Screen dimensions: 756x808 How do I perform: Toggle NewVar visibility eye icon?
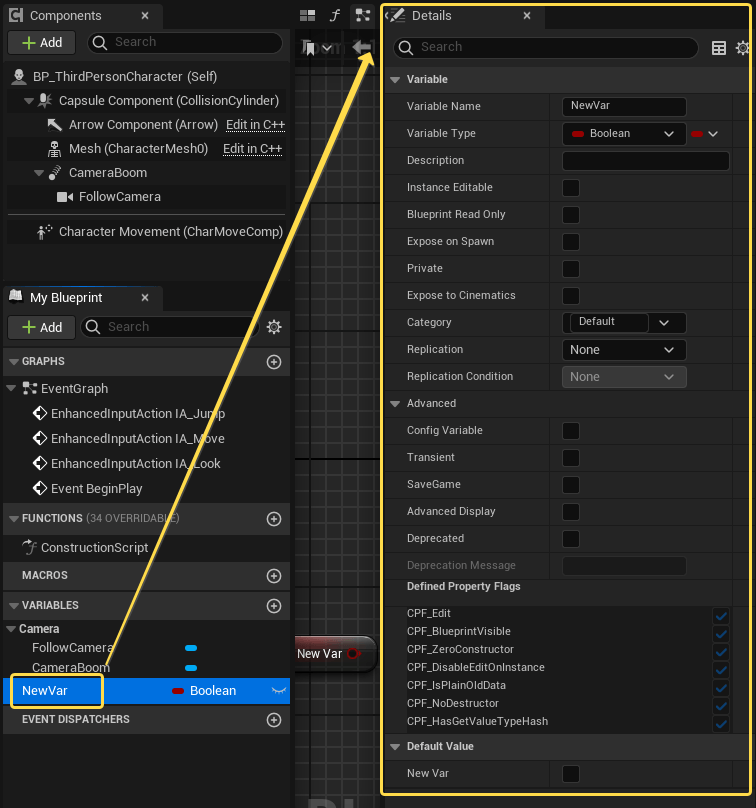pos(278,691)
